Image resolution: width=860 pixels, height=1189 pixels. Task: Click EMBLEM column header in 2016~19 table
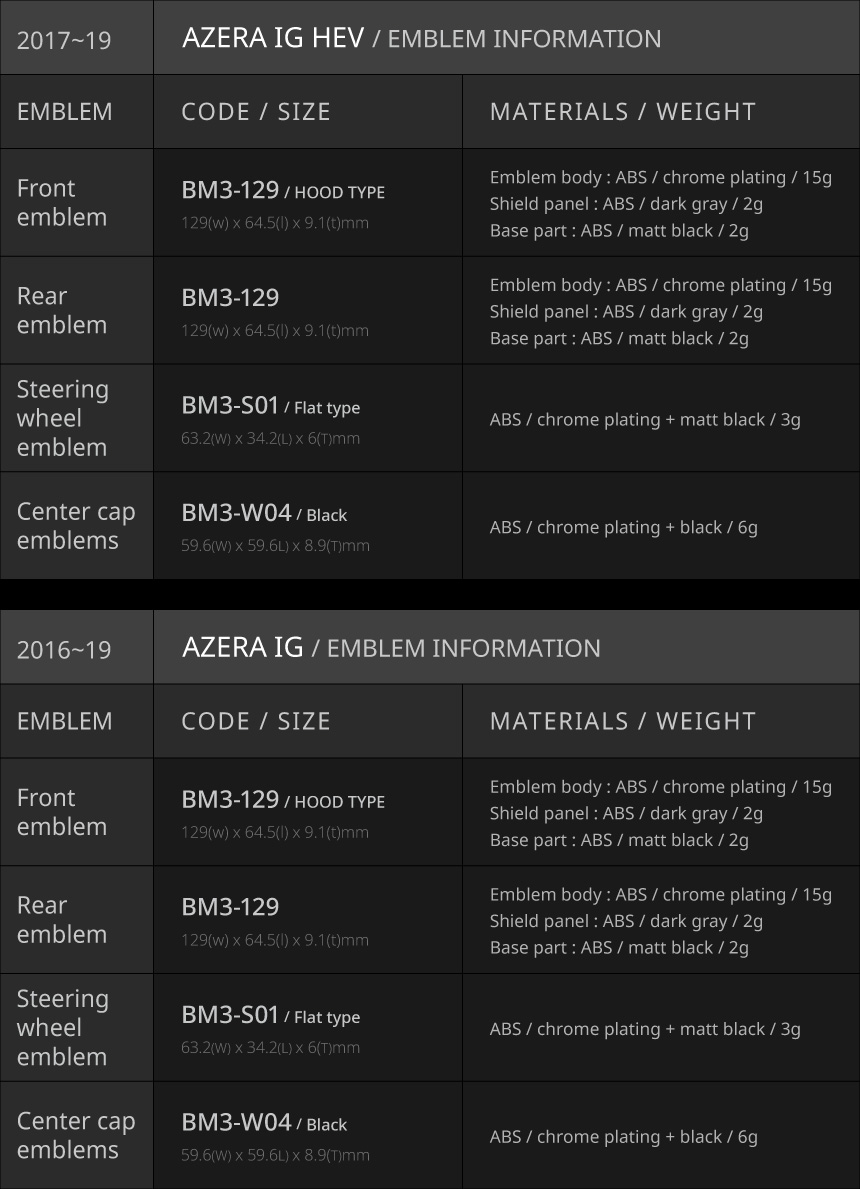65,721
